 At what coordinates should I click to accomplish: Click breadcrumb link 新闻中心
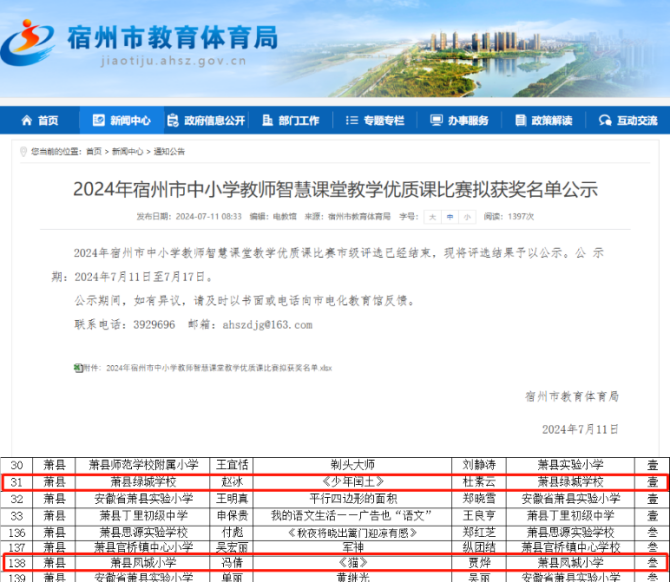point(127,151)
